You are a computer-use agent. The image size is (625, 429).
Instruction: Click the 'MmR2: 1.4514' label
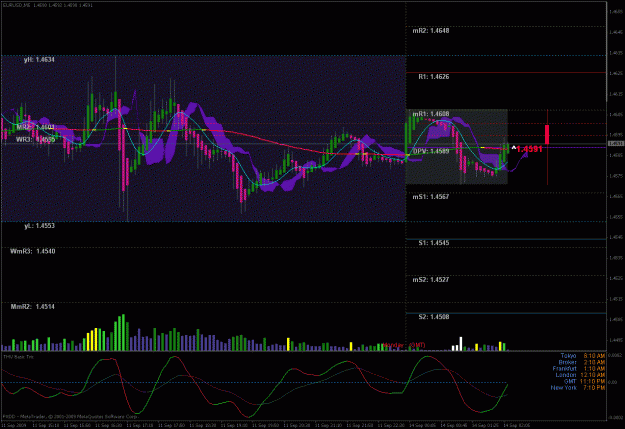tap(33, 307)
